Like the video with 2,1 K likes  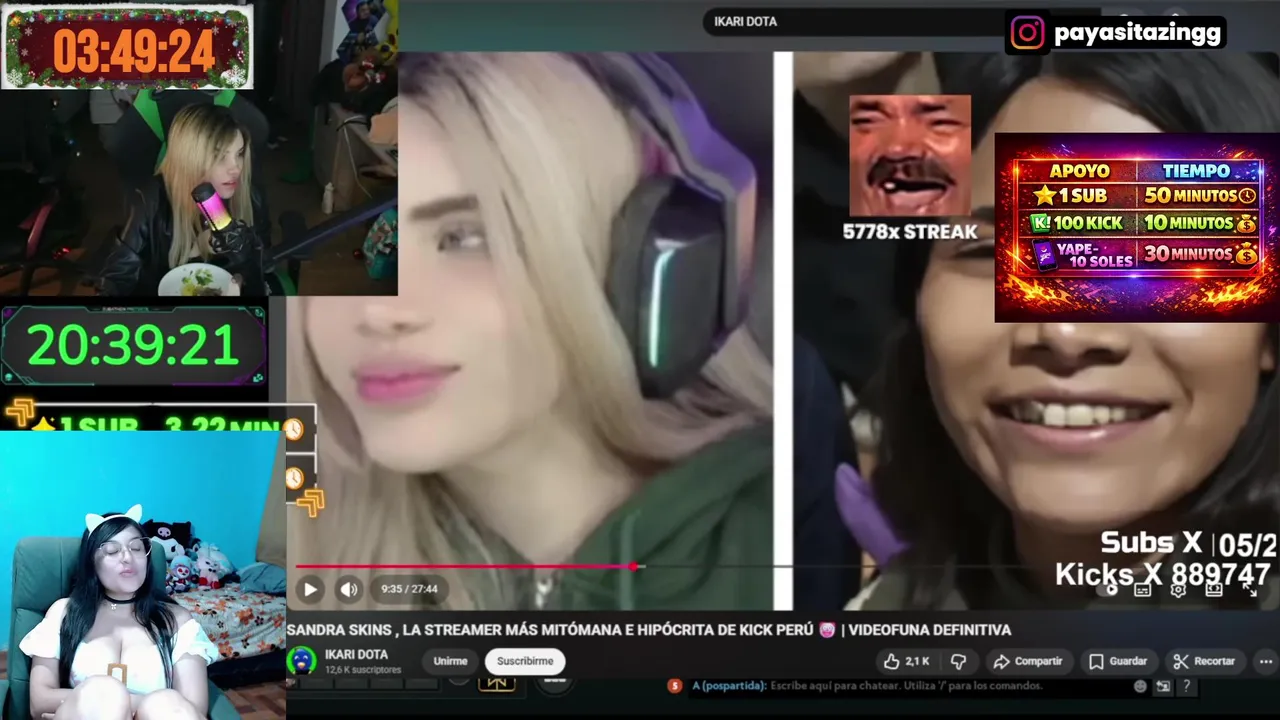pos(906,661)
